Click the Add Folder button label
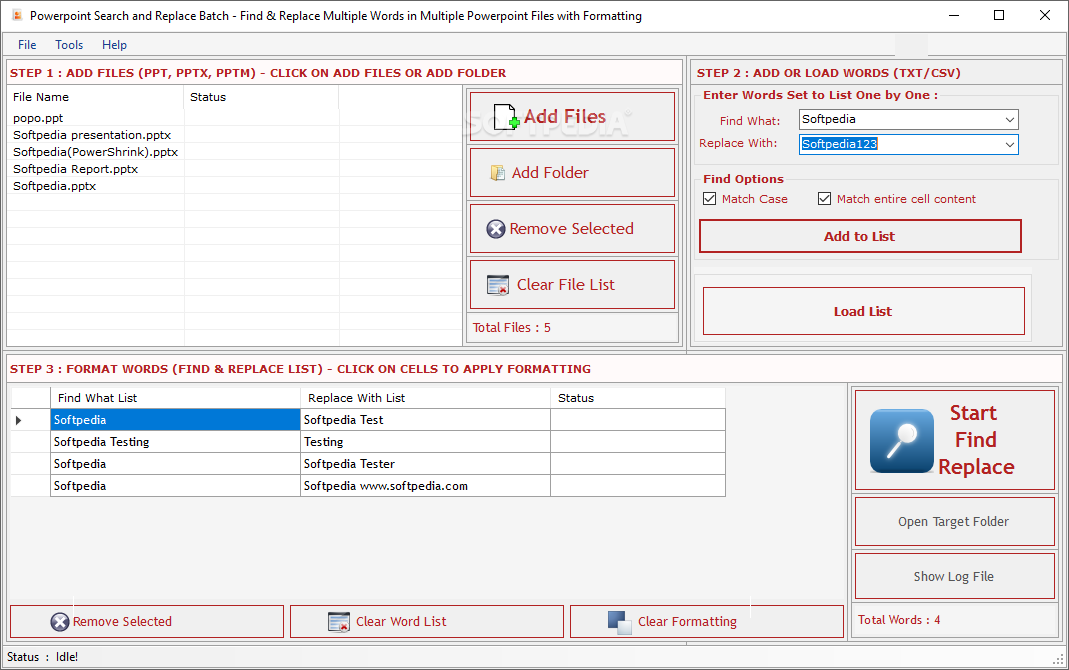The image size is (1069, 670). pos(550,173)
